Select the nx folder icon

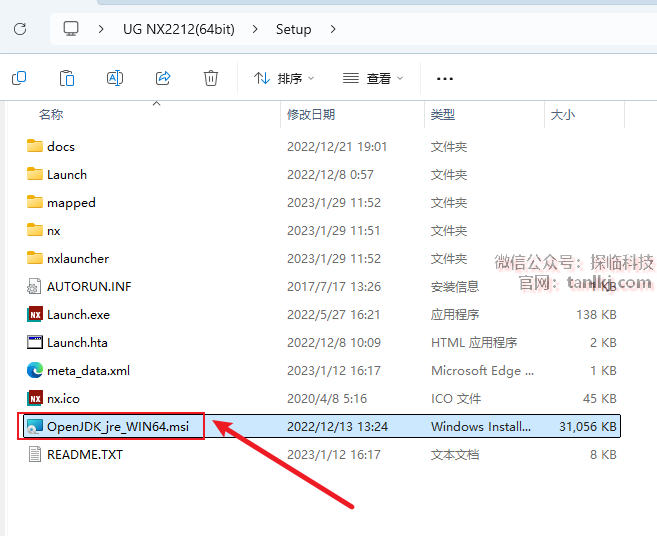[35, 230]
